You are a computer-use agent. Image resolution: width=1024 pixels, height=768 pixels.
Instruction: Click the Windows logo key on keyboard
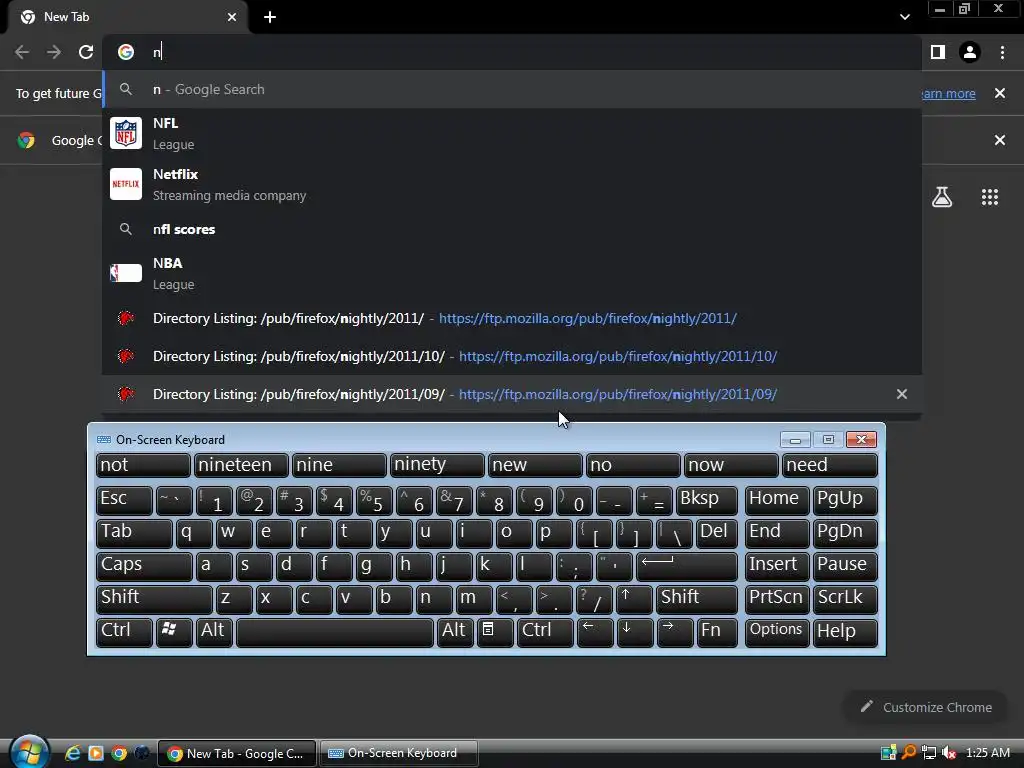(173, 632)
